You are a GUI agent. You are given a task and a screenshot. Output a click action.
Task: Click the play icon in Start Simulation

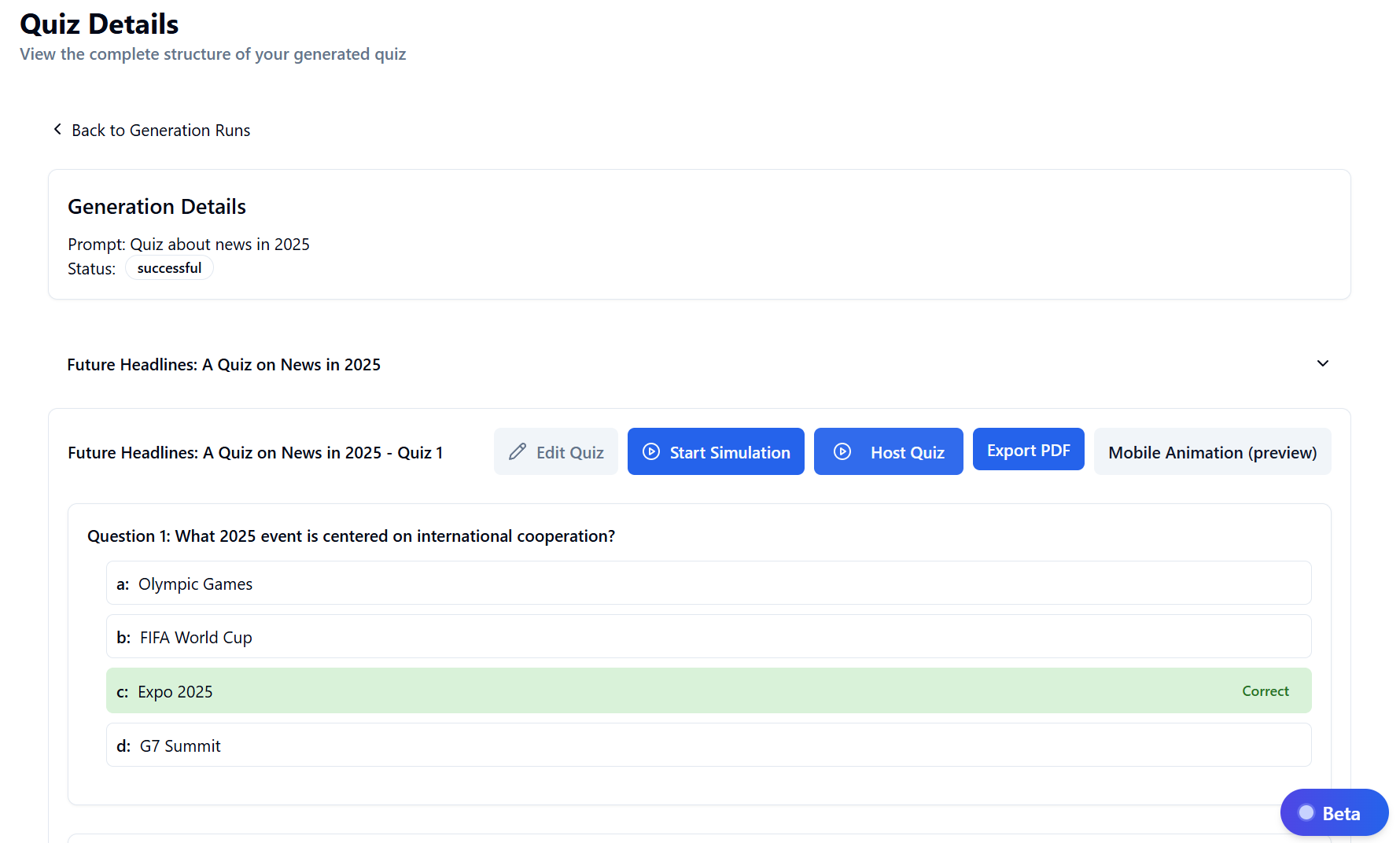click(x=651, y=451)
